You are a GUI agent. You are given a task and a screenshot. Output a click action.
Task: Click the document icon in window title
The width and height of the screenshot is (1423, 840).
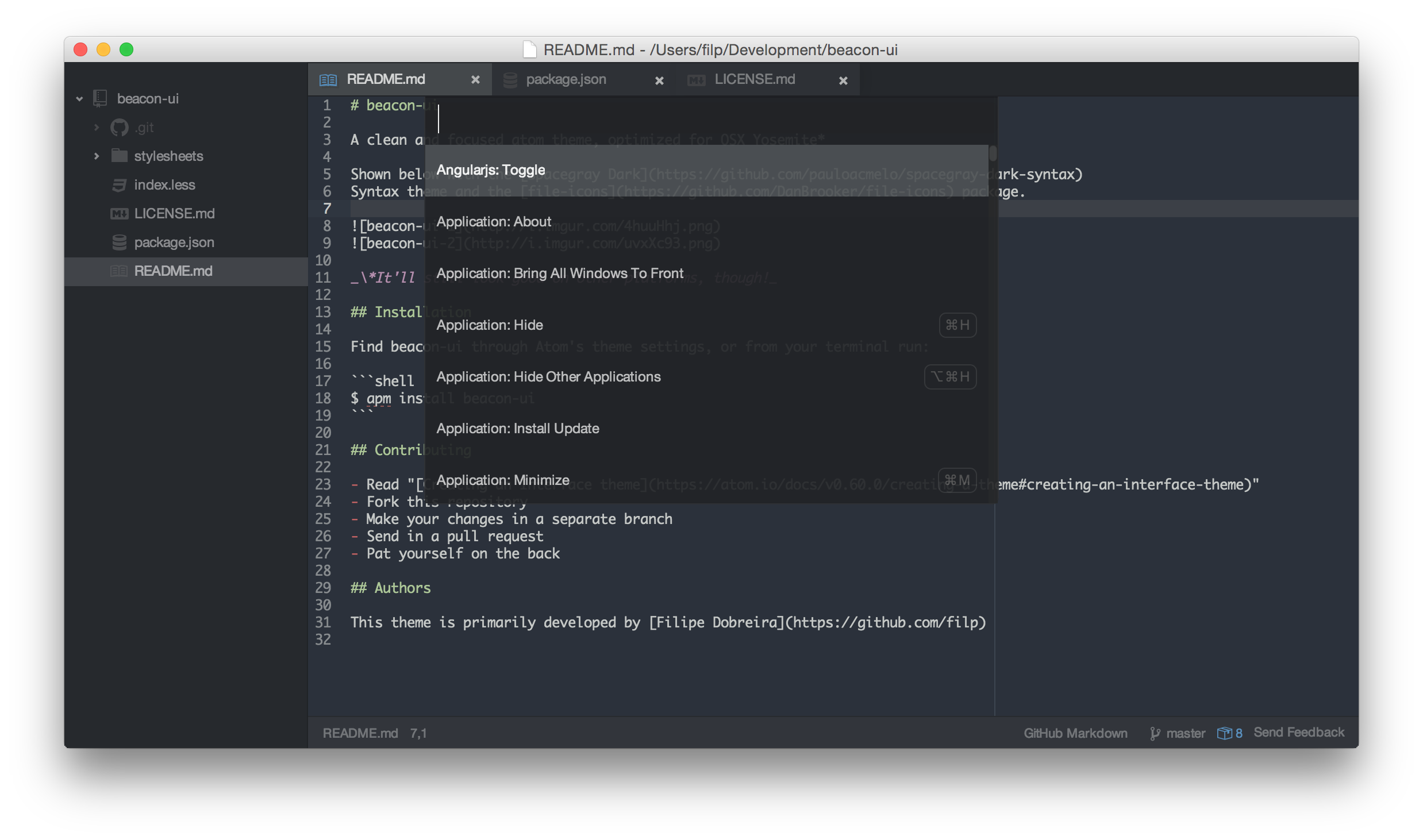point(530,50)
